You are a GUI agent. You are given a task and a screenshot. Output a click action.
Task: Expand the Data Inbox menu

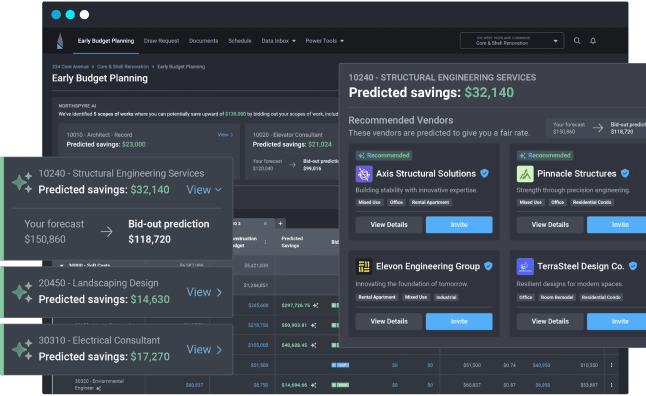click(279, 41)
